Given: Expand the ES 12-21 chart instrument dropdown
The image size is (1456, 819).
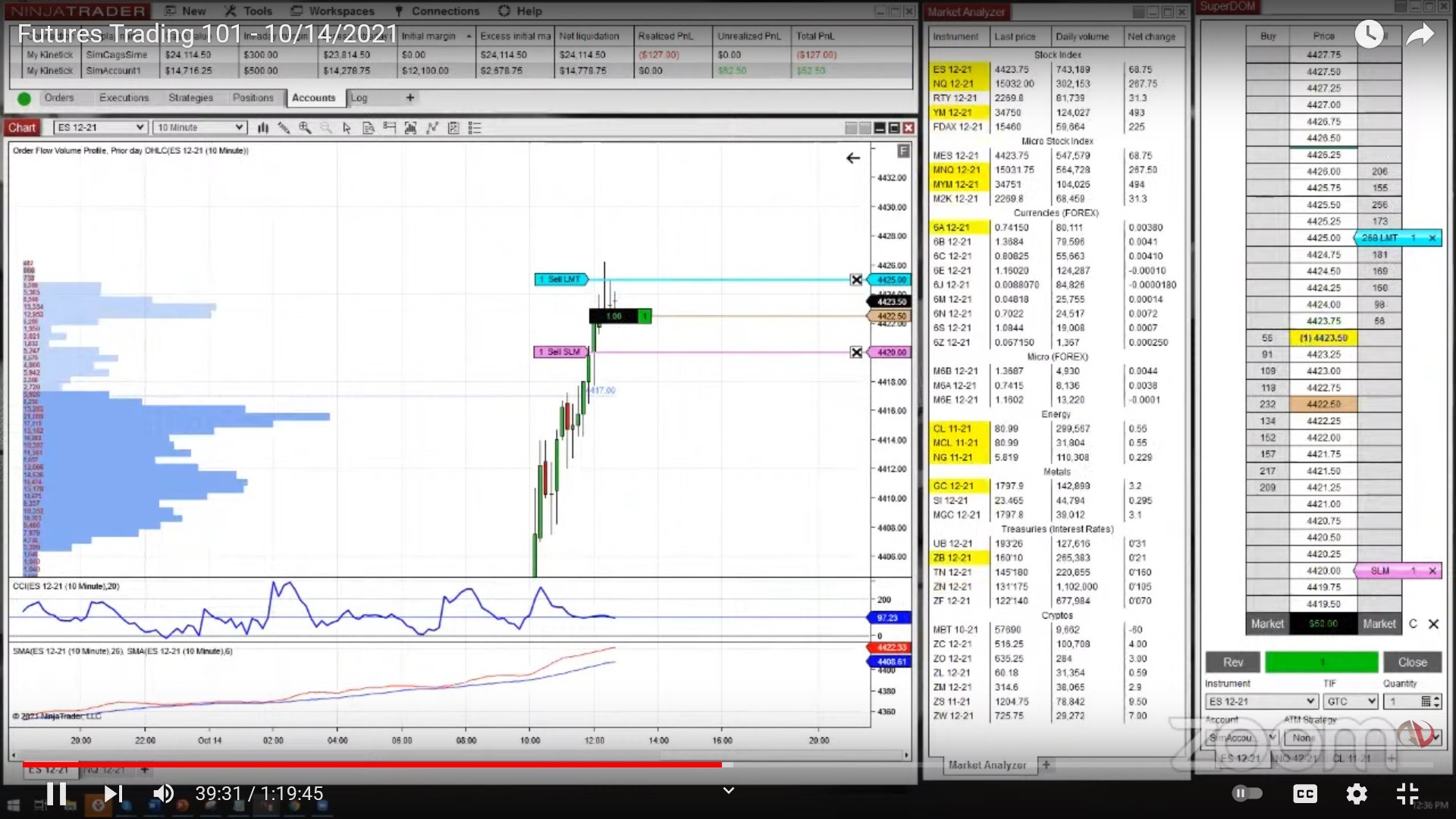Looking at the screenshot, I should pos(140,127).
